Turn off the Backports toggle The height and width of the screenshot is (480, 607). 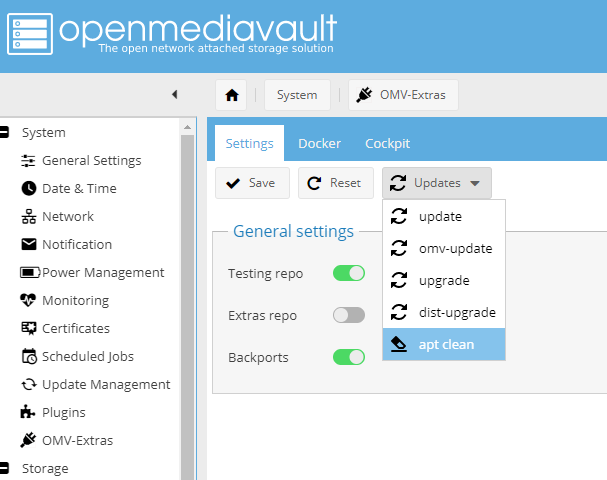pyautogui.click(x=349, y=357)
